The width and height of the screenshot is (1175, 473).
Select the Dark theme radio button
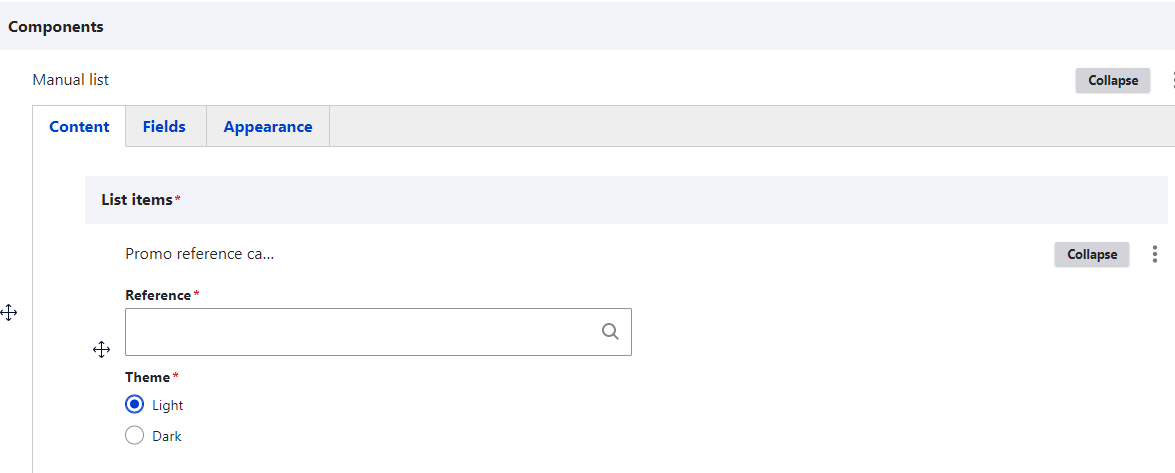[x=135, y=436]
